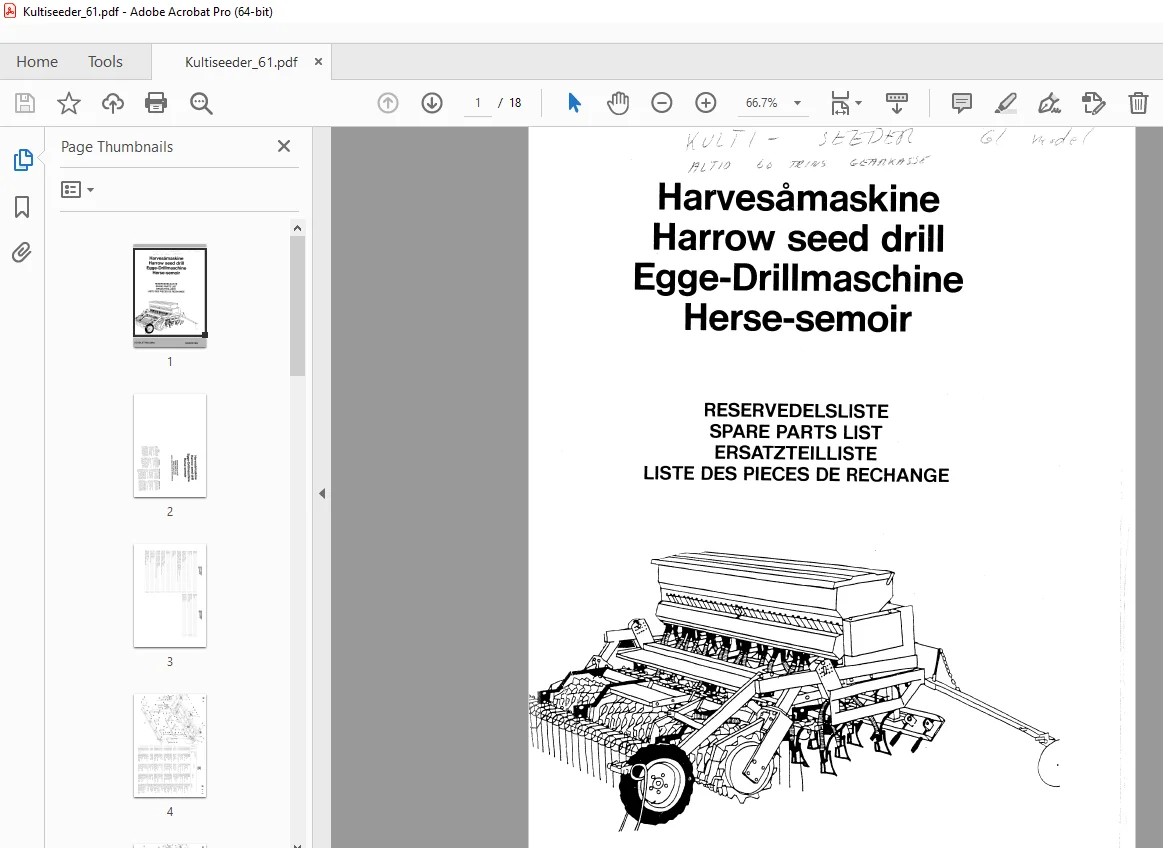Screen dimensions: 1163x848
Task: Open zoom level 66.7% dropdown
Action: (x=797, y=103)
